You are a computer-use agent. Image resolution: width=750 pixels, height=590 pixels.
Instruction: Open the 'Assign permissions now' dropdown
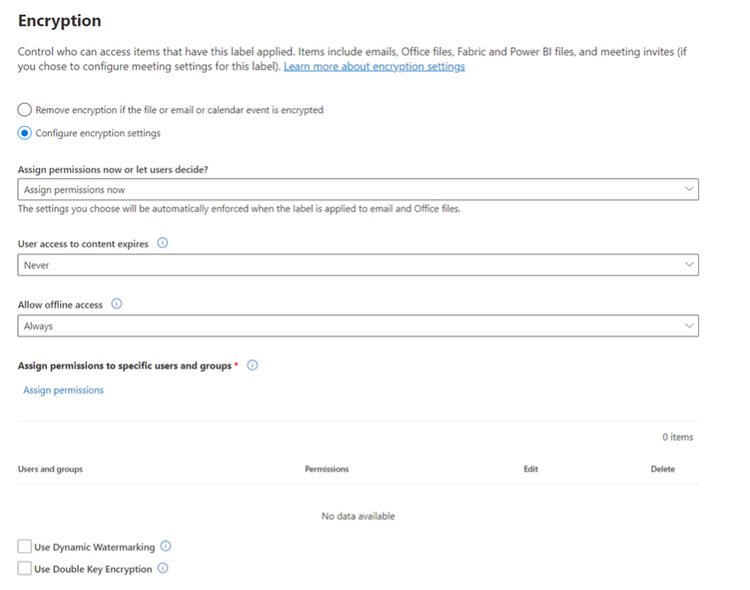click(358, 189)
